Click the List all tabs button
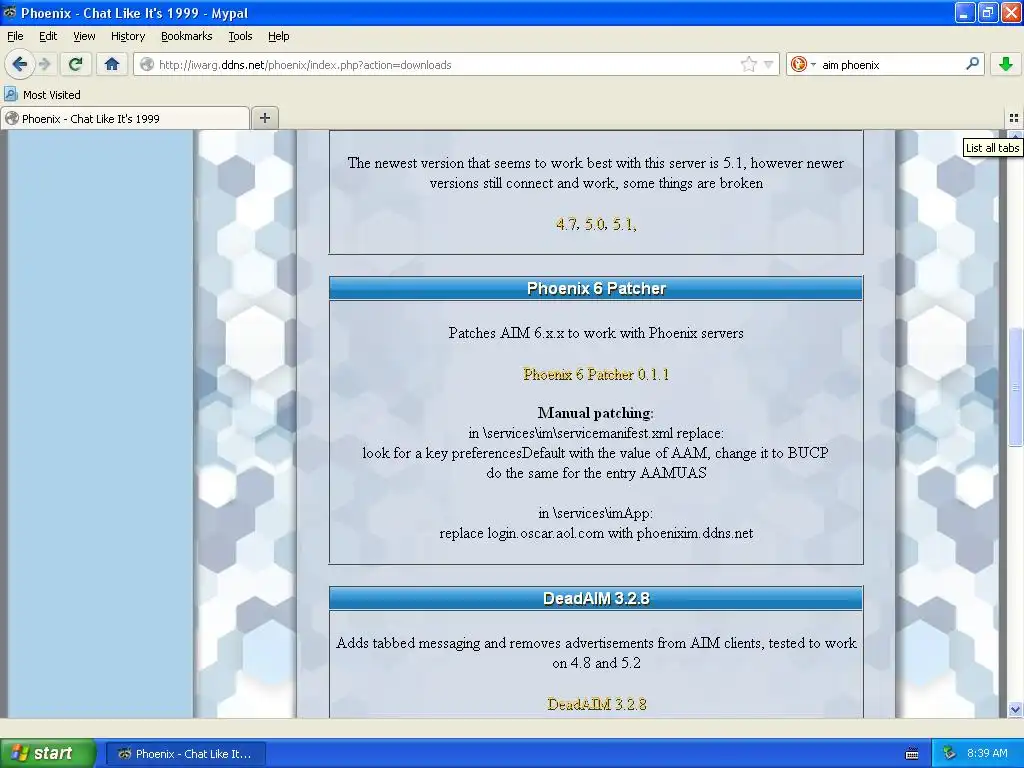 point(1014,118)
